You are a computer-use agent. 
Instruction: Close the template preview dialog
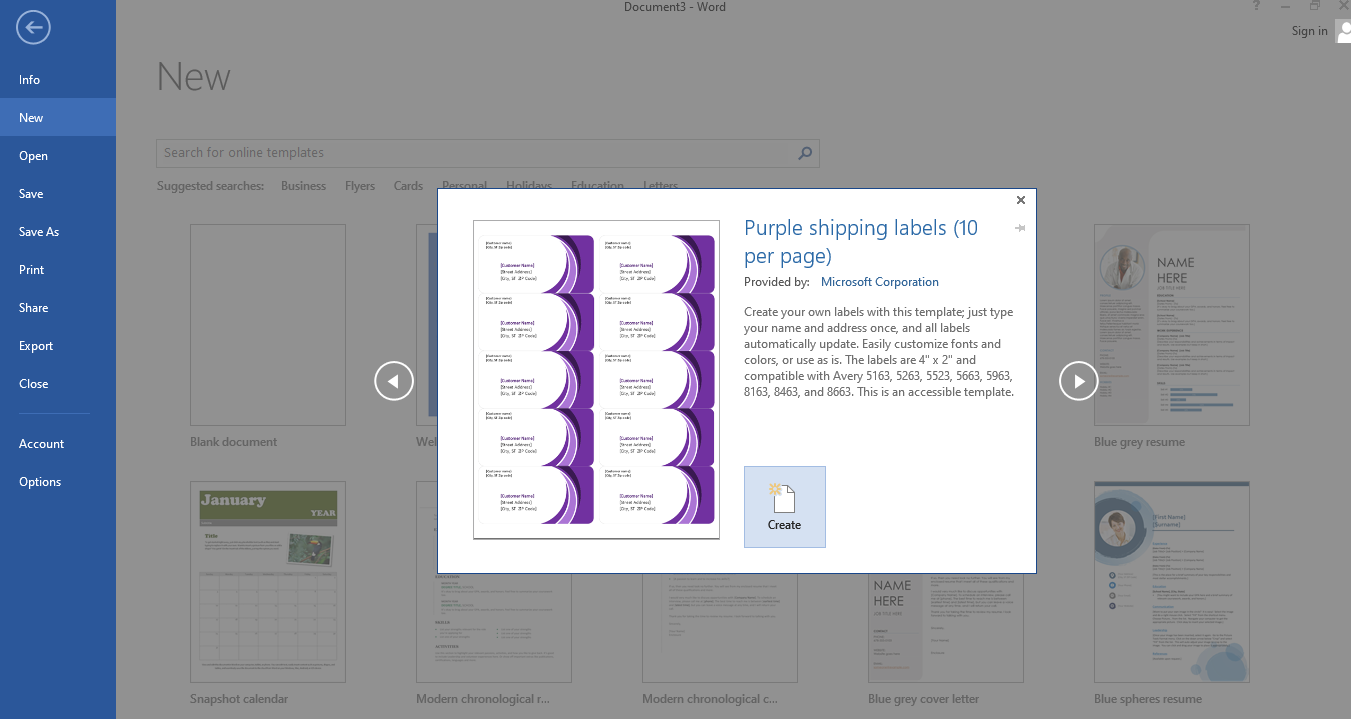click(x=1021, y=200)
